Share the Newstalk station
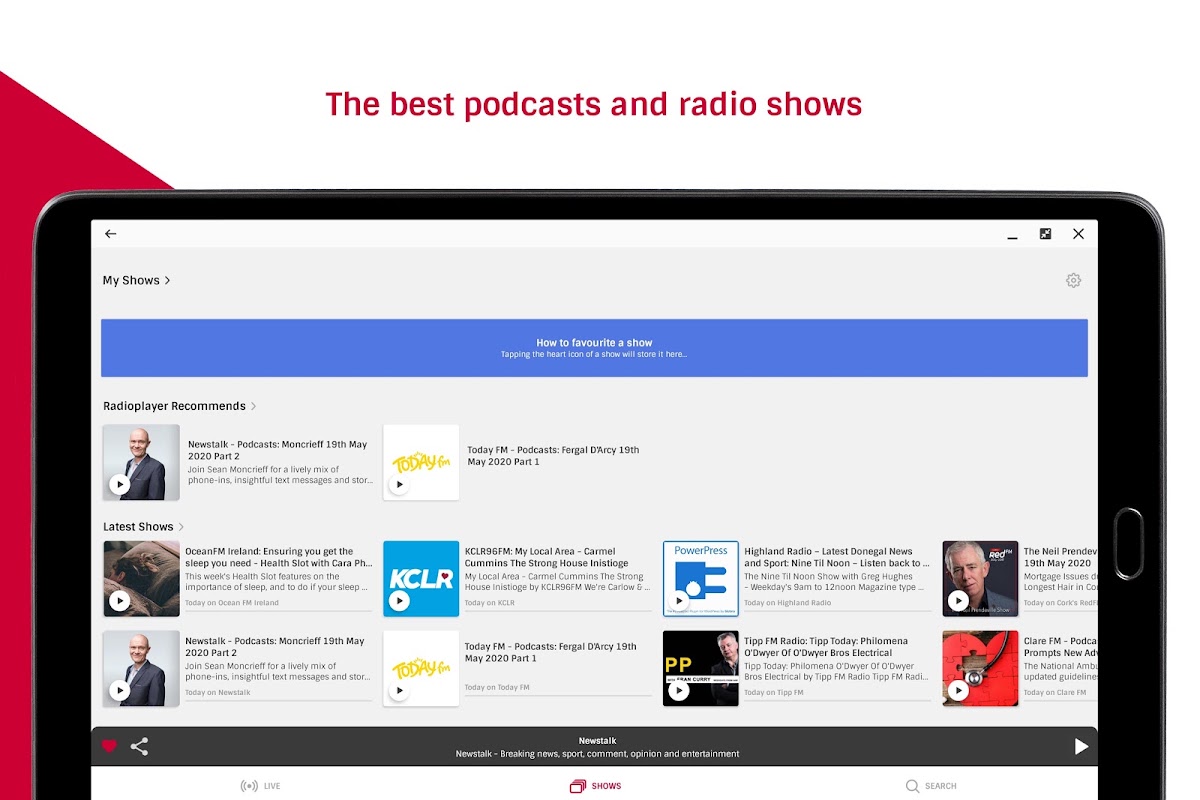The image size is (1200, 800). coord(139,746)
